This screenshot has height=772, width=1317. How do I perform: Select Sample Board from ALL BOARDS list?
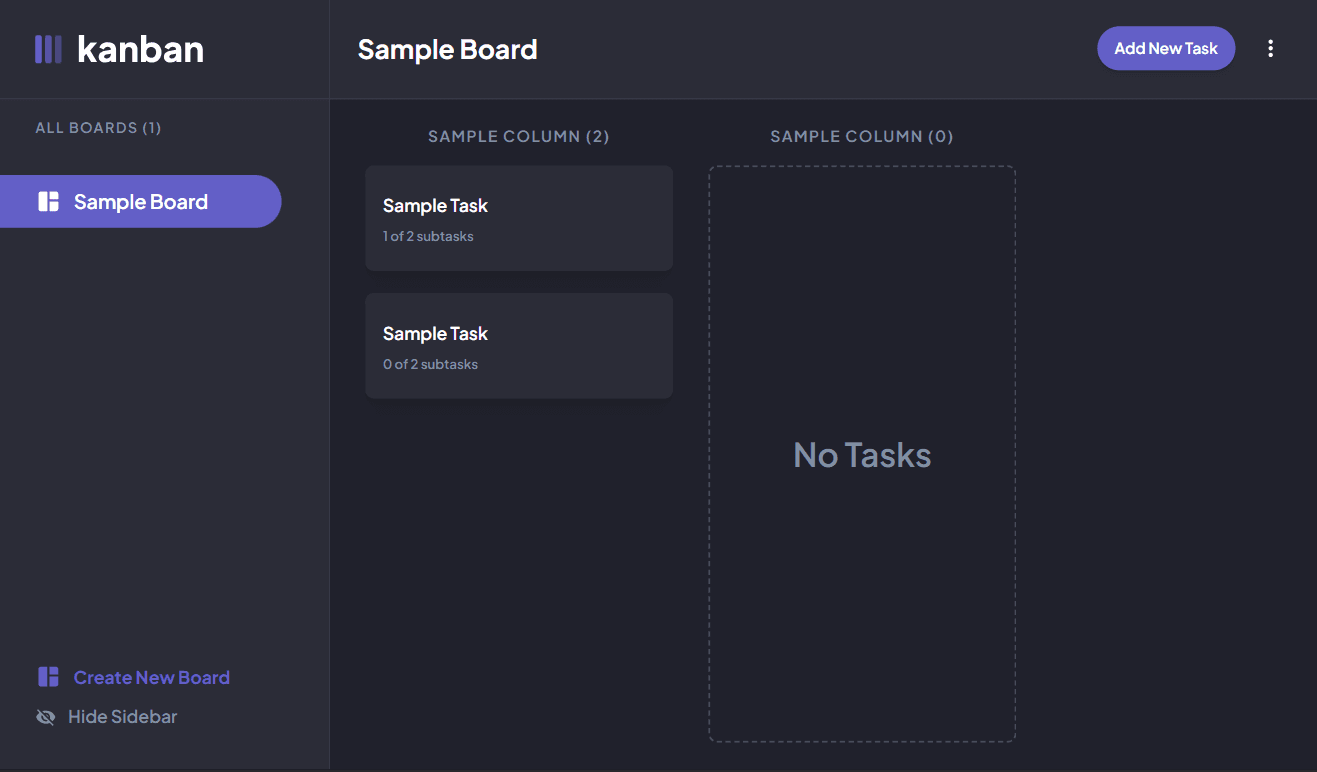click(139, 200)
